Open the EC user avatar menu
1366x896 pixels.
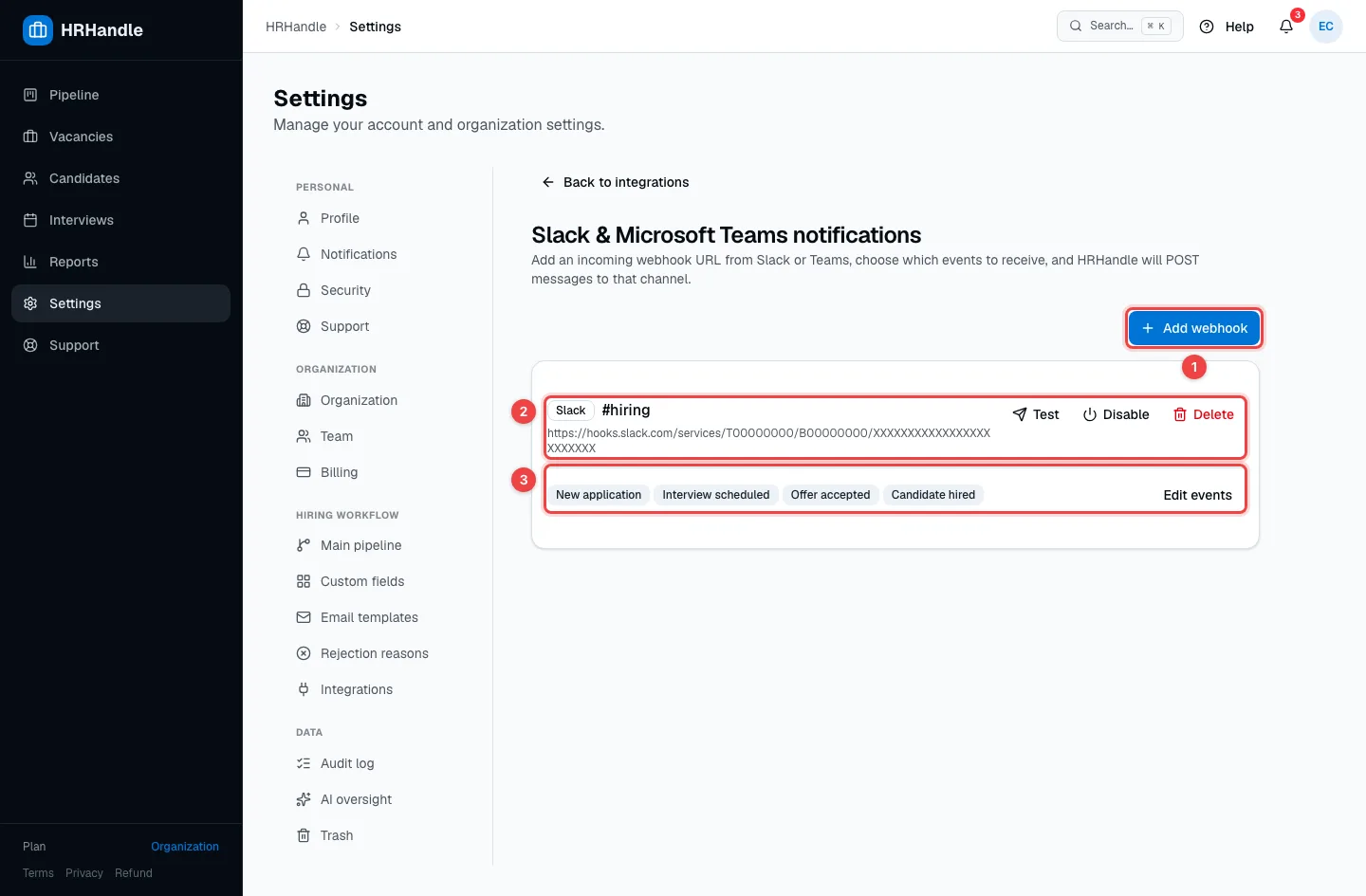tap(1326, 27)
